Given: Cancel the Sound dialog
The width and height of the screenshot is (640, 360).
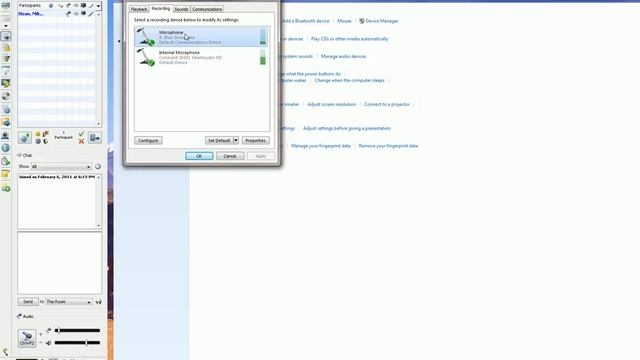Looking at the screenshot, I should pos(230,156).
